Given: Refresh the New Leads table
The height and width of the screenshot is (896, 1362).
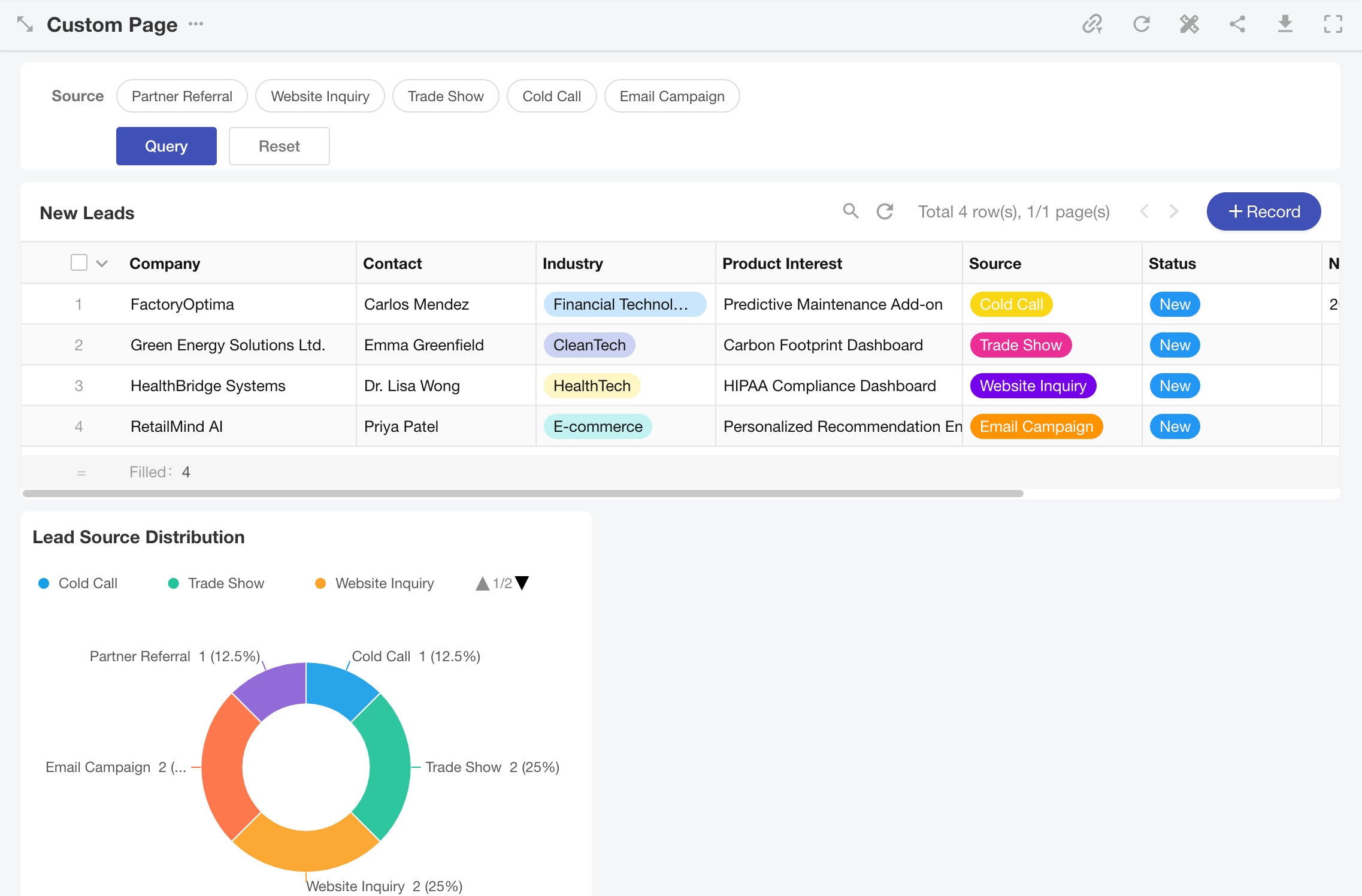Looking at the screenshot, I should pyautogui.click(x=885, y=211).
